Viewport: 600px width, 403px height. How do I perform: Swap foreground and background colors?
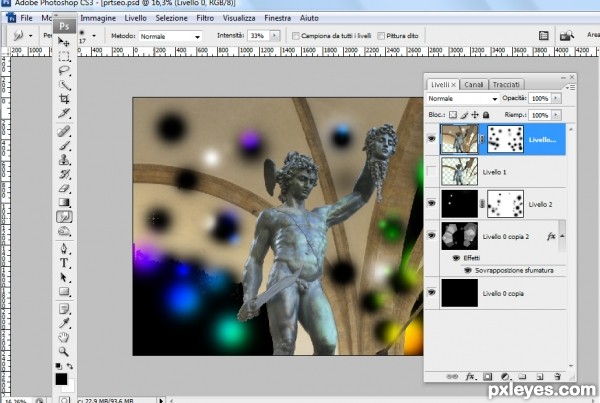pyautogui.click(x=70, y=366)
